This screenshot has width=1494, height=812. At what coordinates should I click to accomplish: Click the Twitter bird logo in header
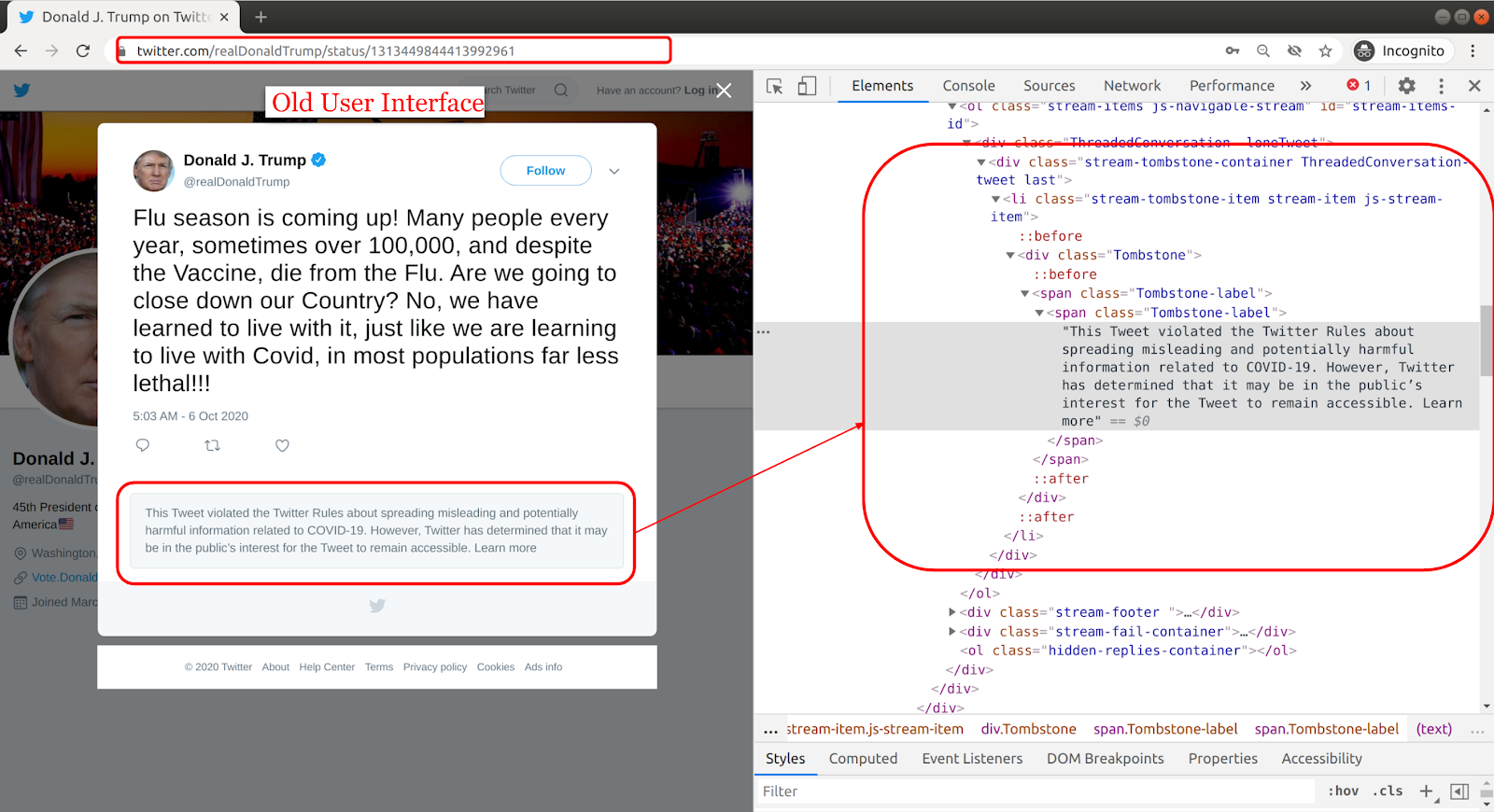coord(21,91)
